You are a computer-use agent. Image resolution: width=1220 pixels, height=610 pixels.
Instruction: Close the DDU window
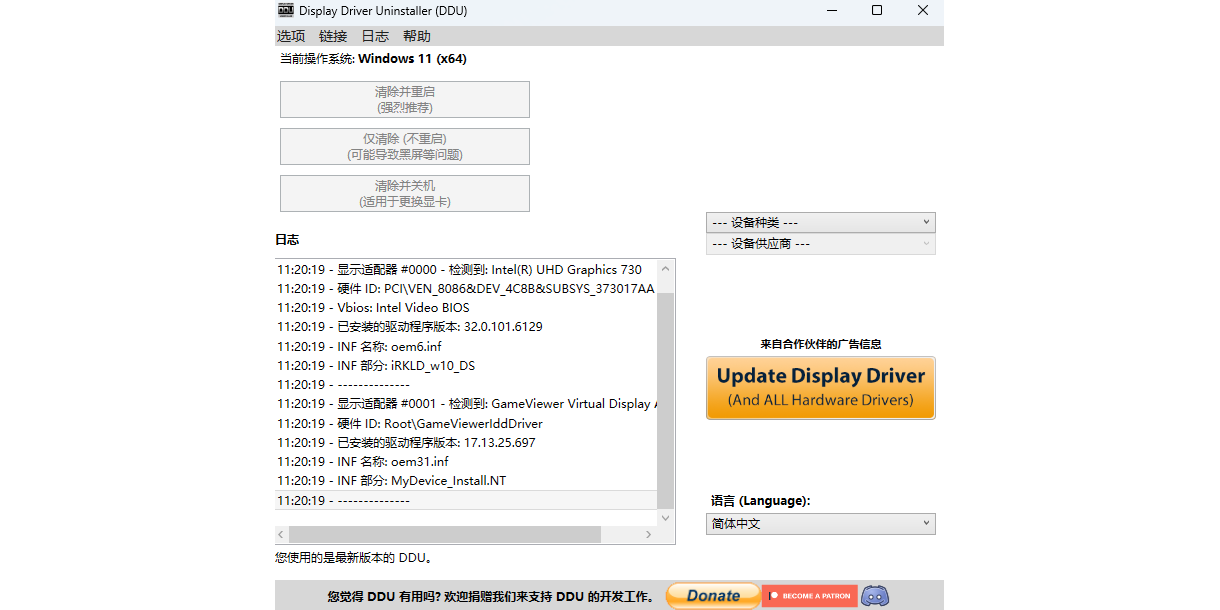coord(922,11)
